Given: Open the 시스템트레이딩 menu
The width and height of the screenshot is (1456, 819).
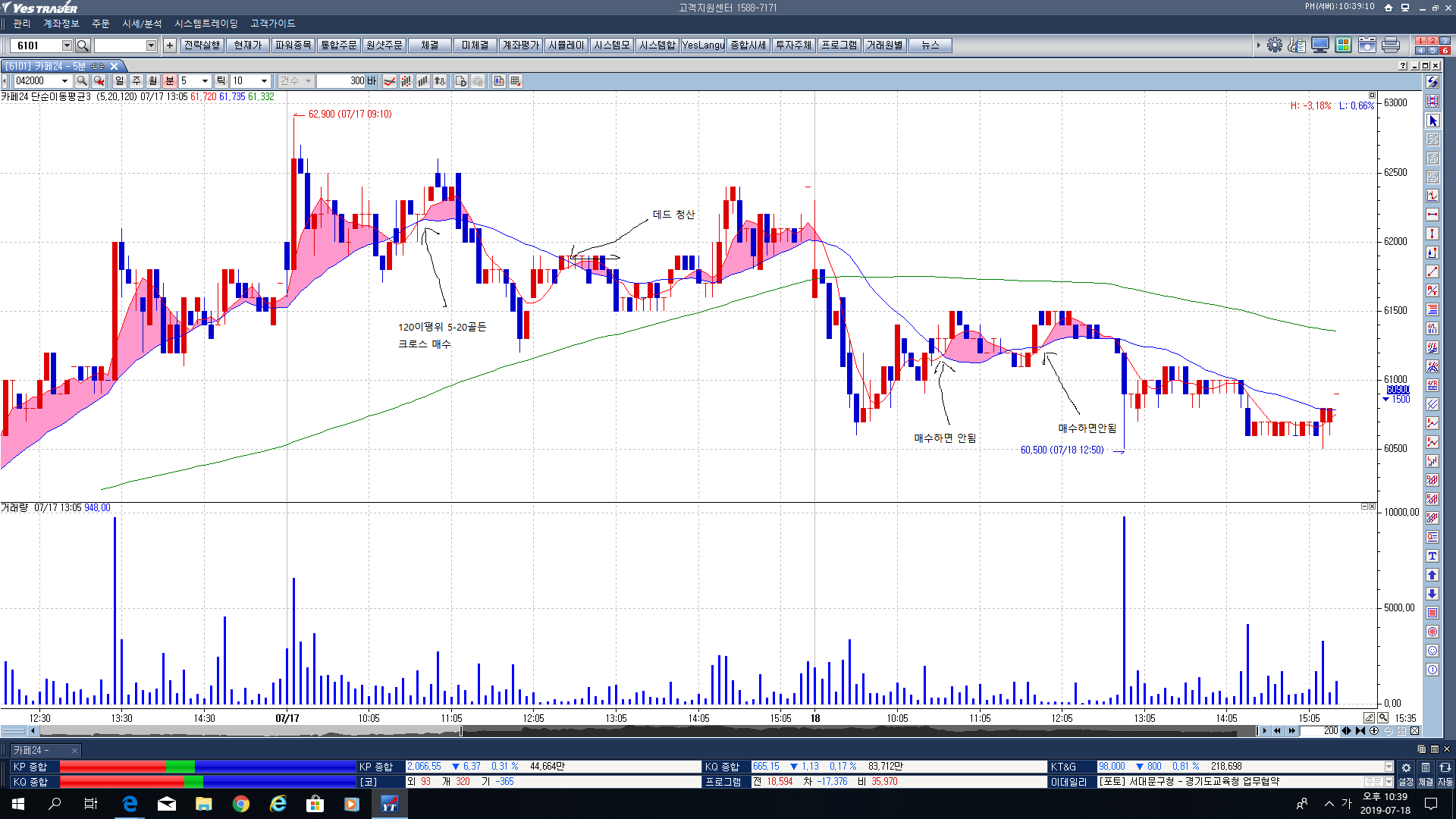Looking at the screenshot, I should click(x=206, y=24).
